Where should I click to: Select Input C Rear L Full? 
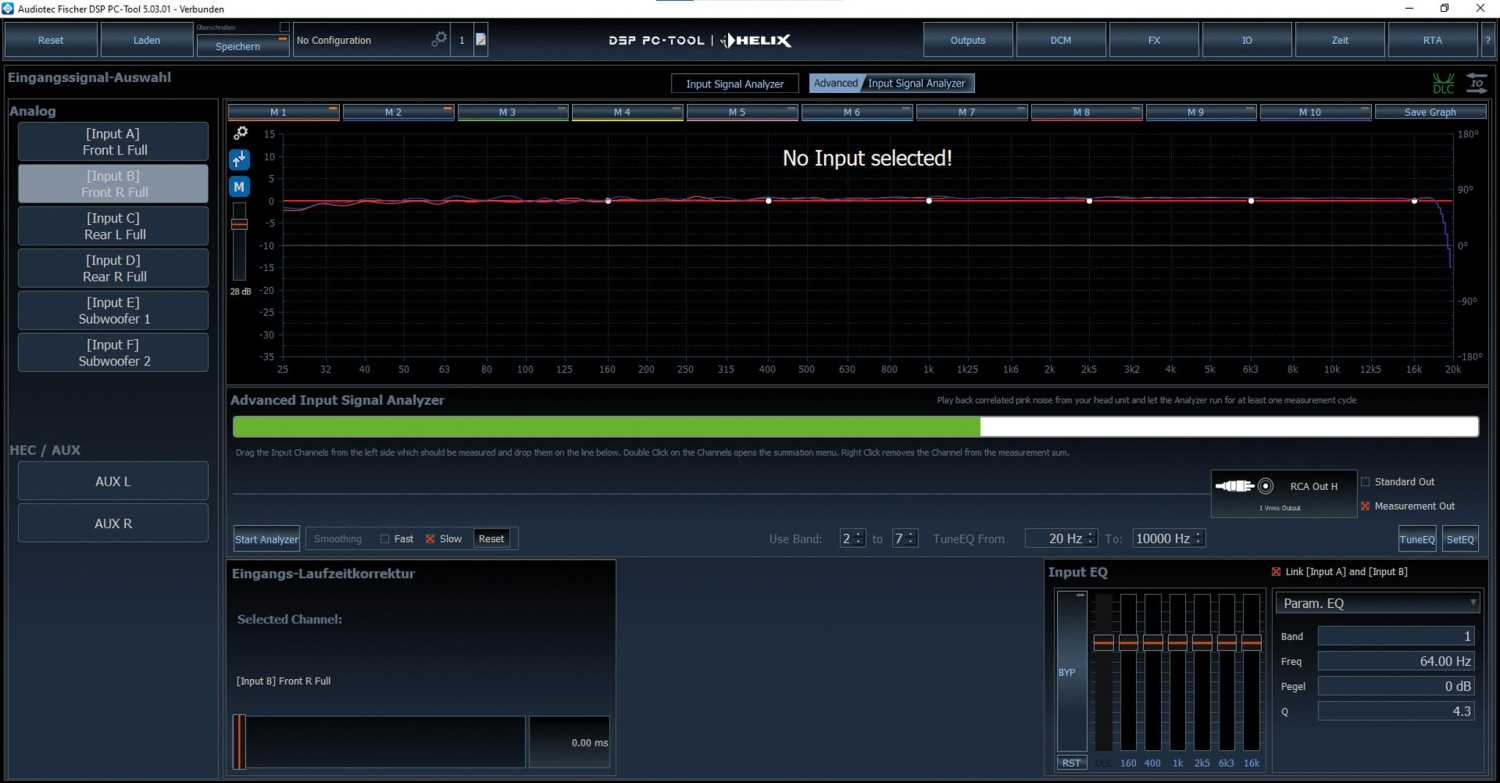(x=113, y=226)
